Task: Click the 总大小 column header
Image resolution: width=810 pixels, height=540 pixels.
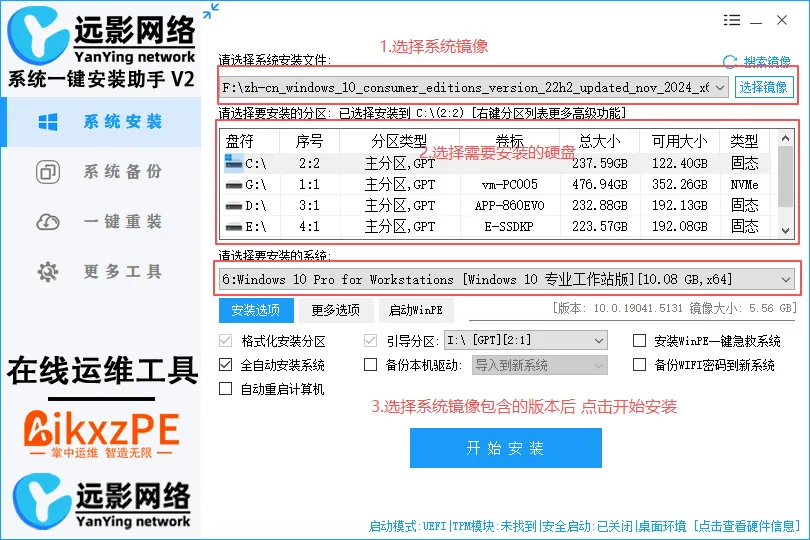Action: tap(600, 141)
